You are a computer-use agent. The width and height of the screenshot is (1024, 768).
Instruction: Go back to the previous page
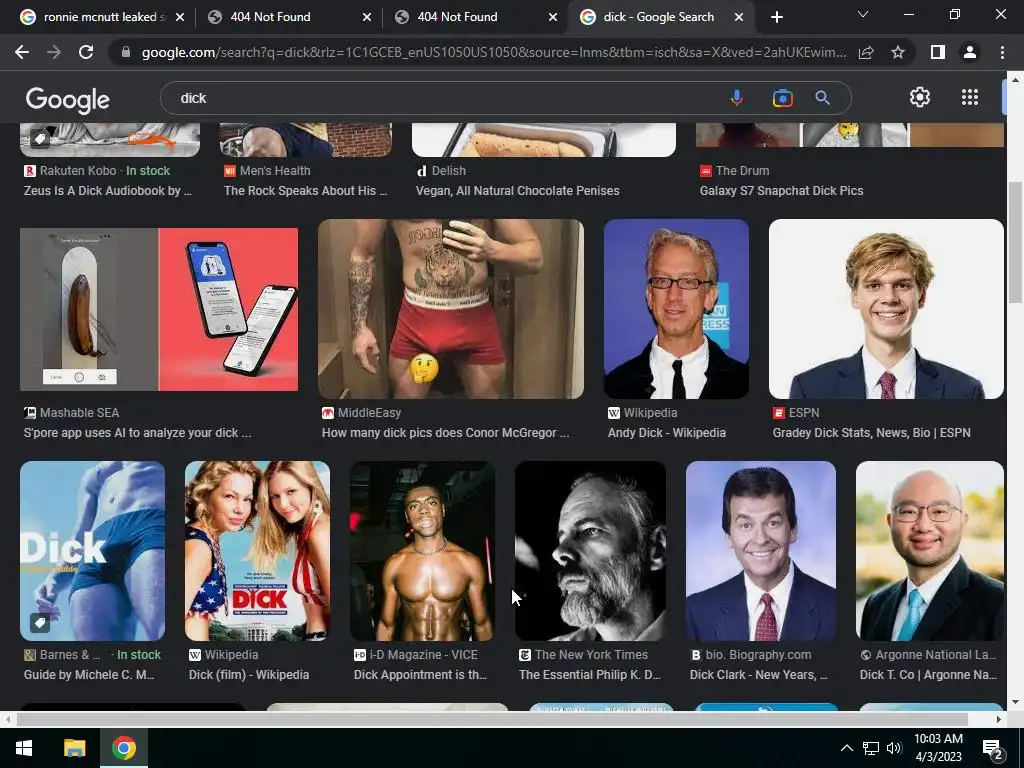pos(22,52)
